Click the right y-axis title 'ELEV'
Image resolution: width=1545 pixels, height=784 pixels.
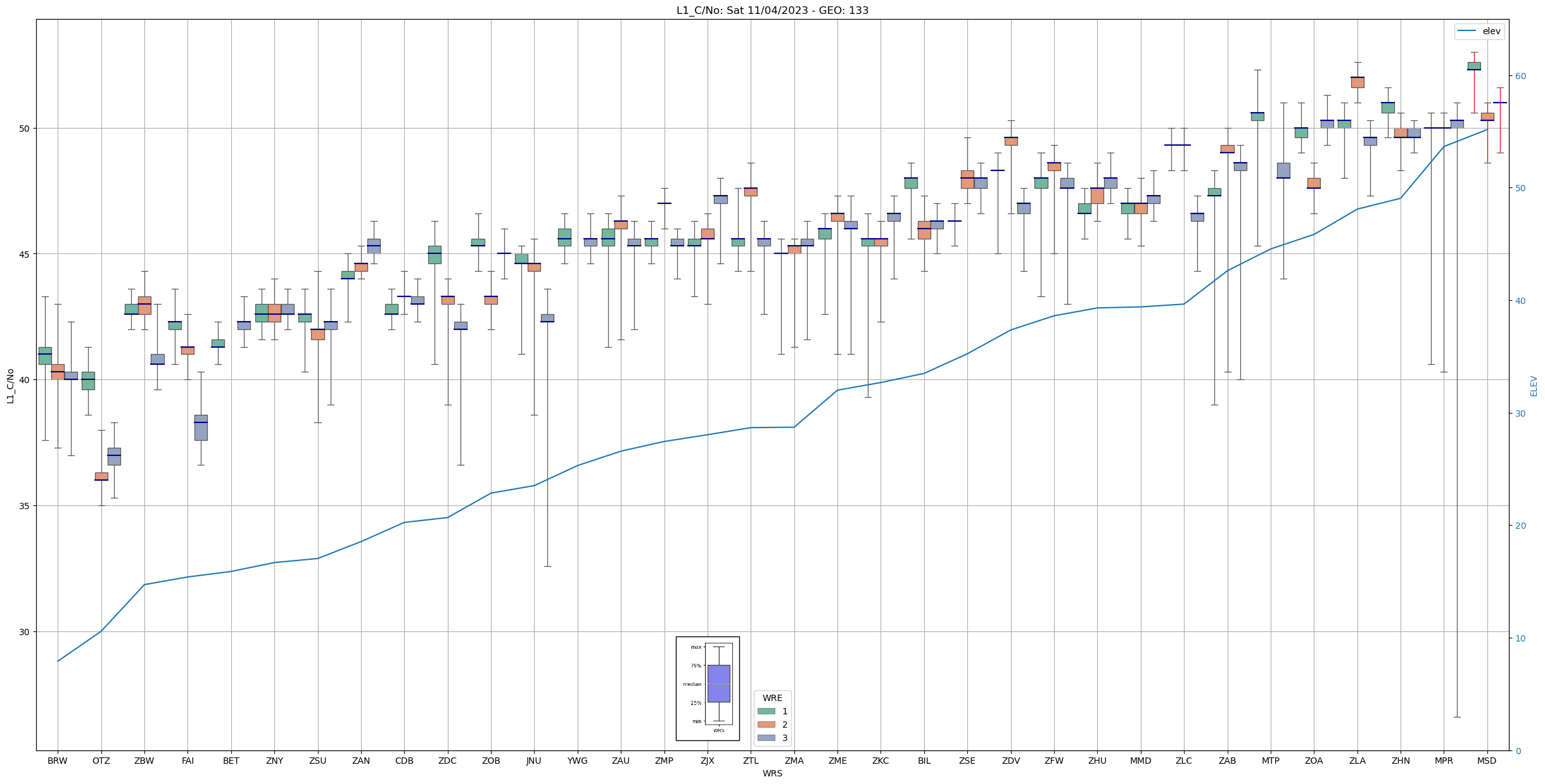coord(1534,386)
